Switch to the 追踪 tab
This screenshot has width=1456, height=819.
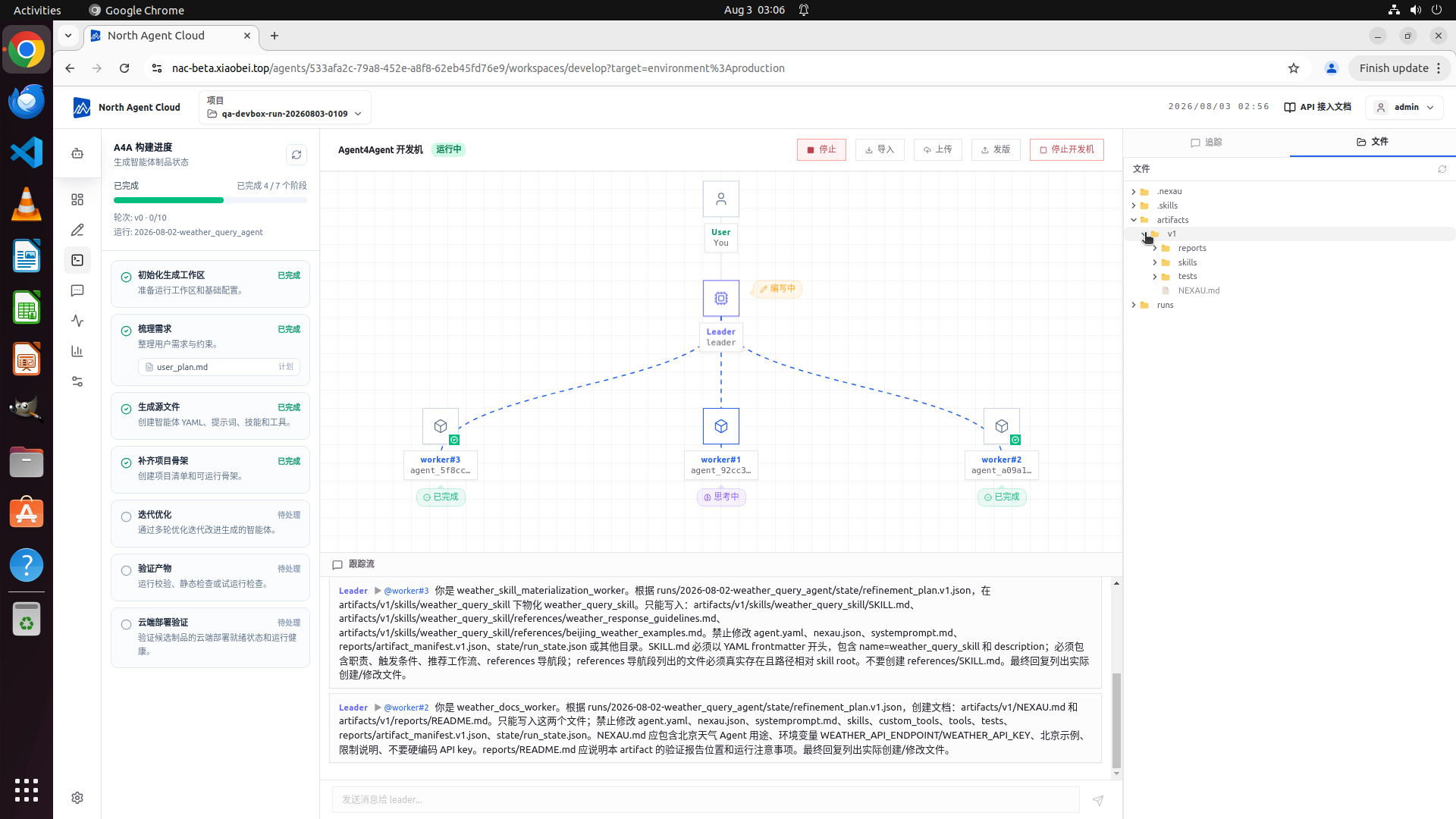coord(1206,143)
